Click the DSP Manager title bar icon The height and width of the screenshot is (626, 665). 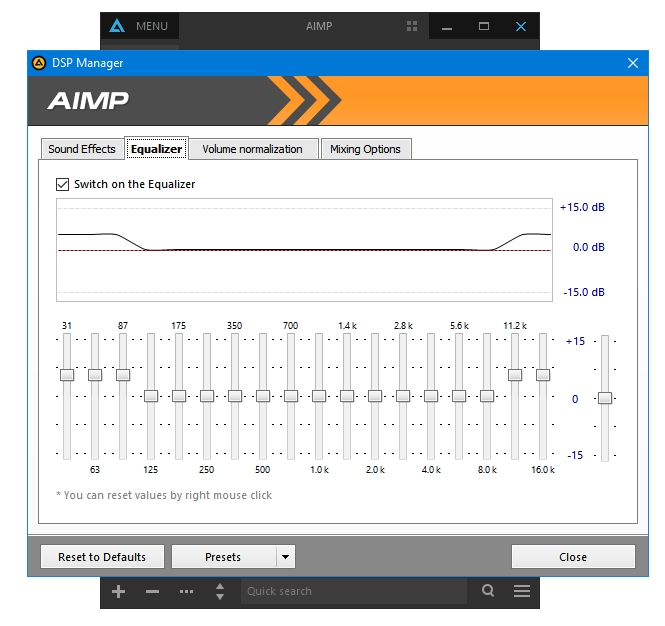[39, 63]
